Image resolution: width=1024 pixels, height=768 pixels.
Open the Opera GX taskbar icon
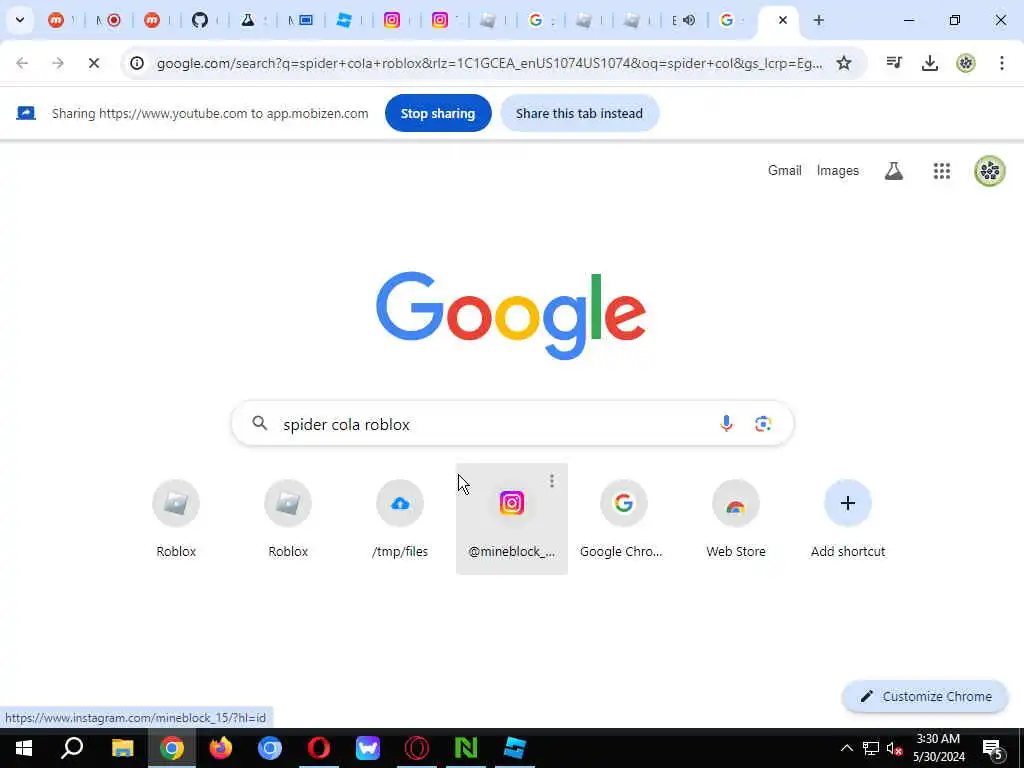click(x=417, y=748)
